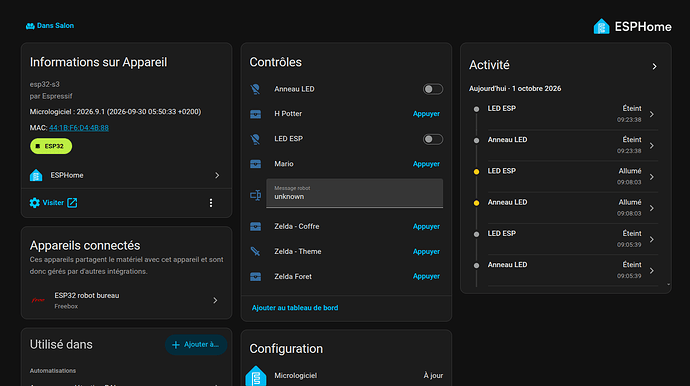This screenshot has width=690, height=386.
Task: Click the LED ESP light icon
Action: coord(255,139)
